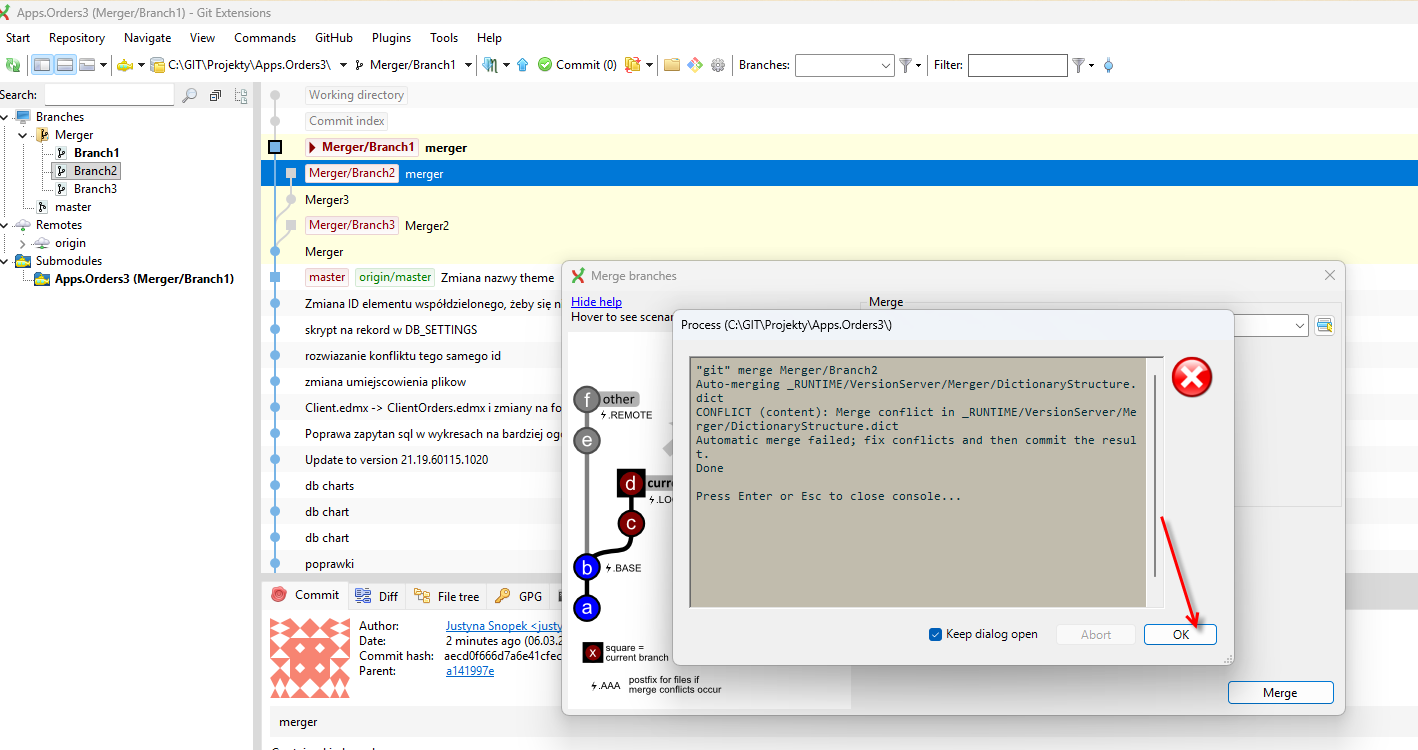This screenshot has width=1418, height=750.
Task: Collapse the Branches tree node
Action: coord(5,117)
